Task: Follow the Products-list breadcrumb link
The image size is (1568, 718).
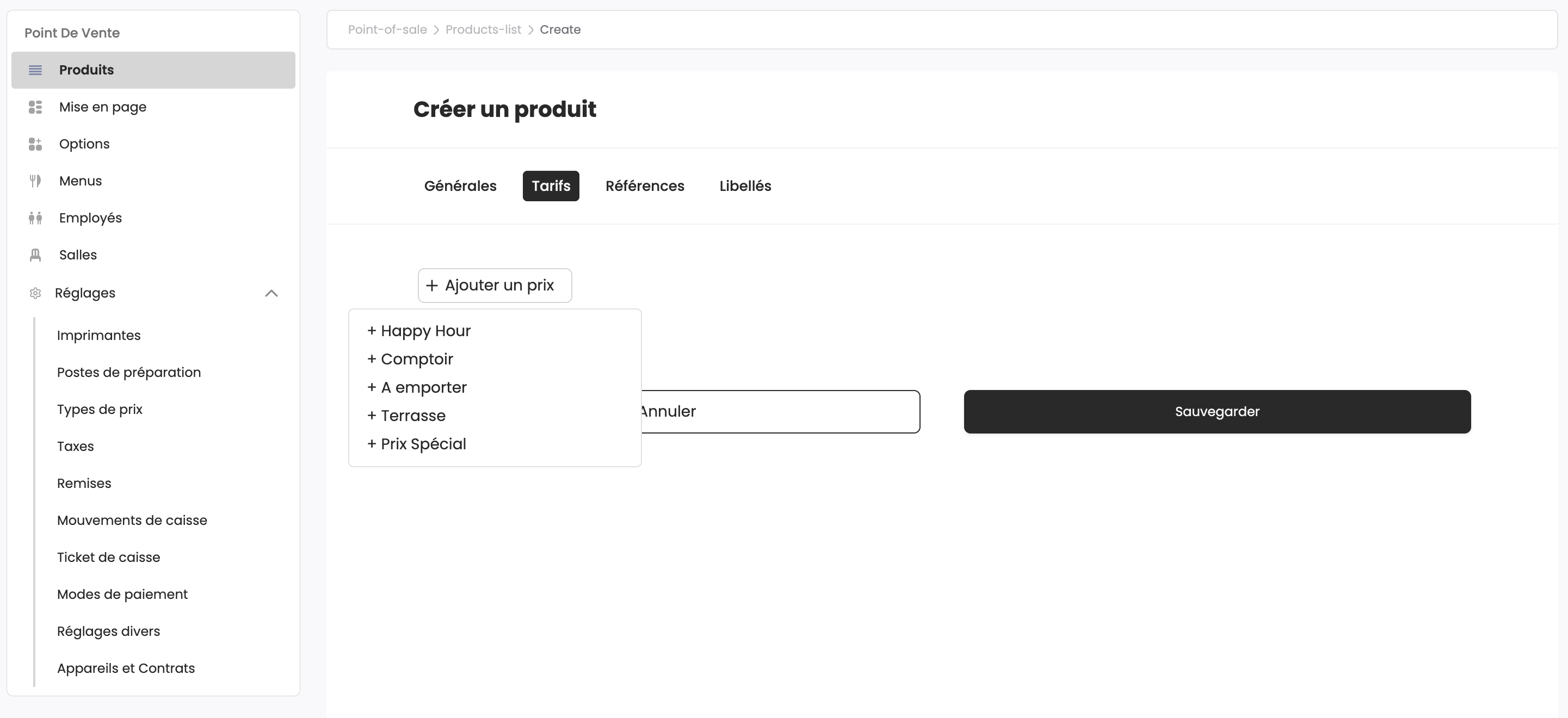Action: pos(483,30)
